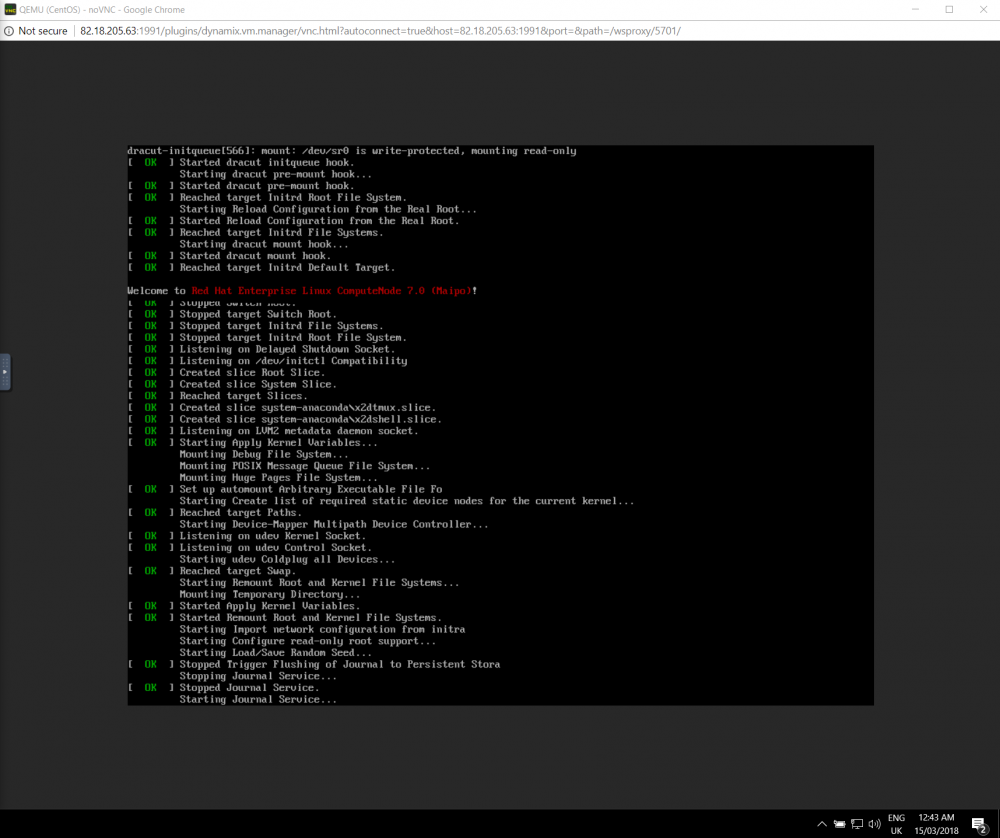Click the dracut-initqueue mount message line

pos(352,151)
